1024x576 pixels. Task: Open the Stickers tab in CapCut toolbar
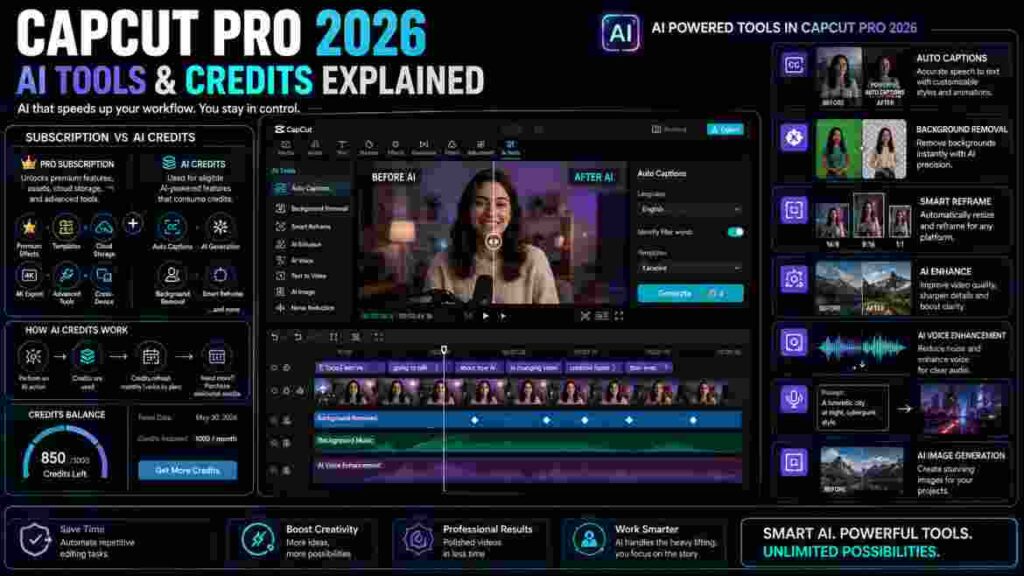pyautogui.click(x=369, y=148)
